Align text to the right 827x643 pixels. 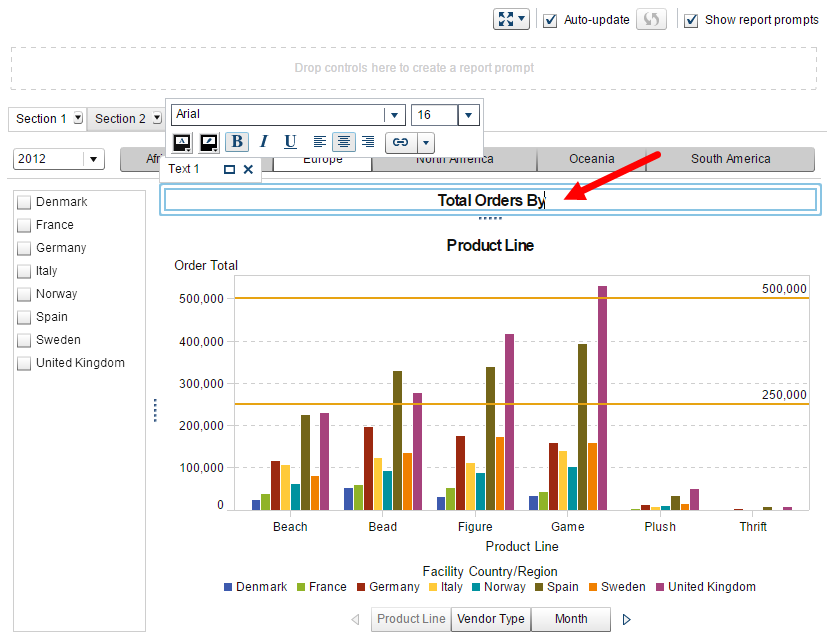pyautogui.click(x=368, y=142)
